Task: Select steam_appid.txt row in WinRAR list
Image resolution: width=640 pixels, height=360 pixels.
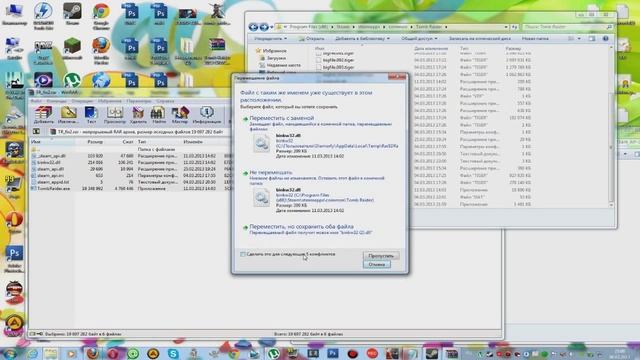Action: pyautogui.click(x=131, y=182)
